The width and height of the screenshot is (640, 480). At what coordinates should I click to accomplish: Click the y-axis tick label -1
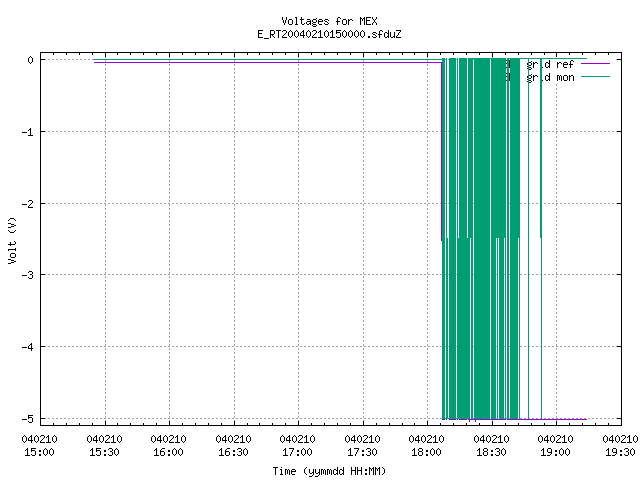coord(27,132)
